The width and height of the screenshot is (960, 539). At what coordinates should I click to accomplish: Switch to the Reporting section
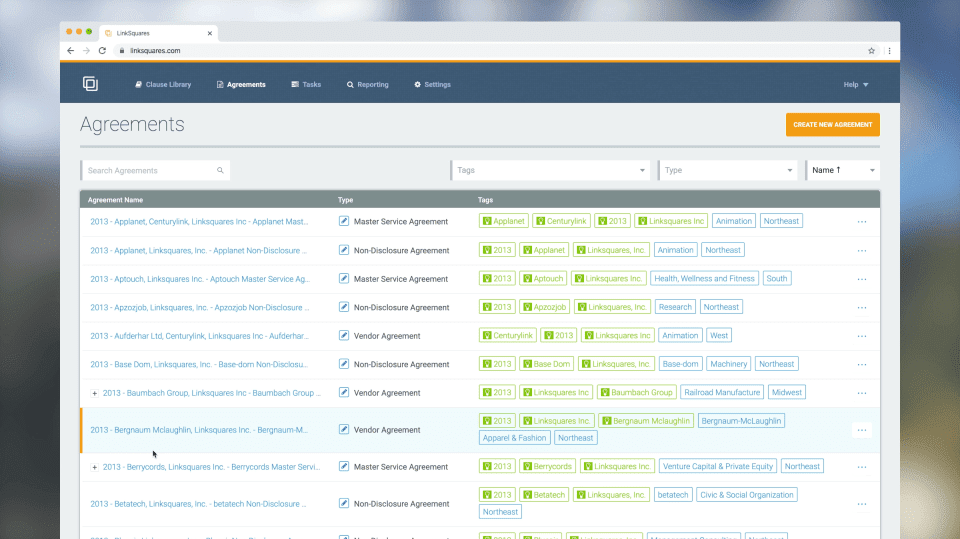(x=367, y=85)
